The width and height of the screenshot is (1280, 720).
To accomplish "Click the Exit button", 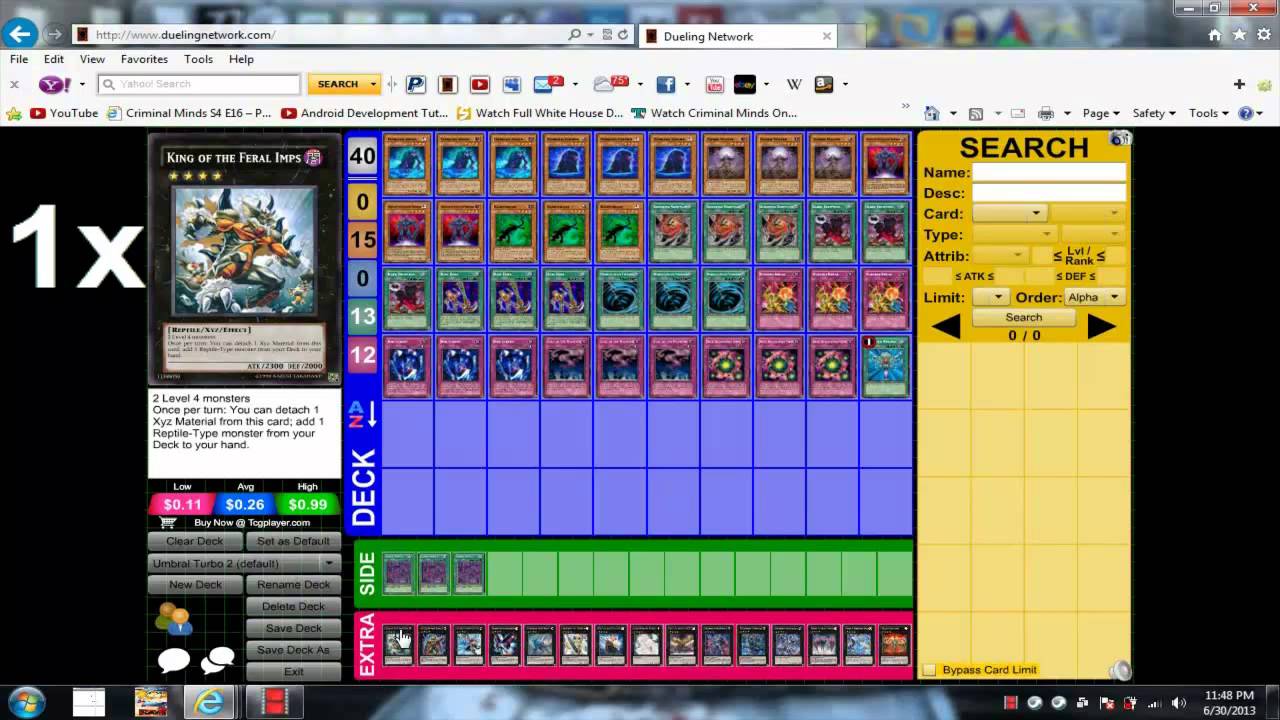I will point(293,672).
